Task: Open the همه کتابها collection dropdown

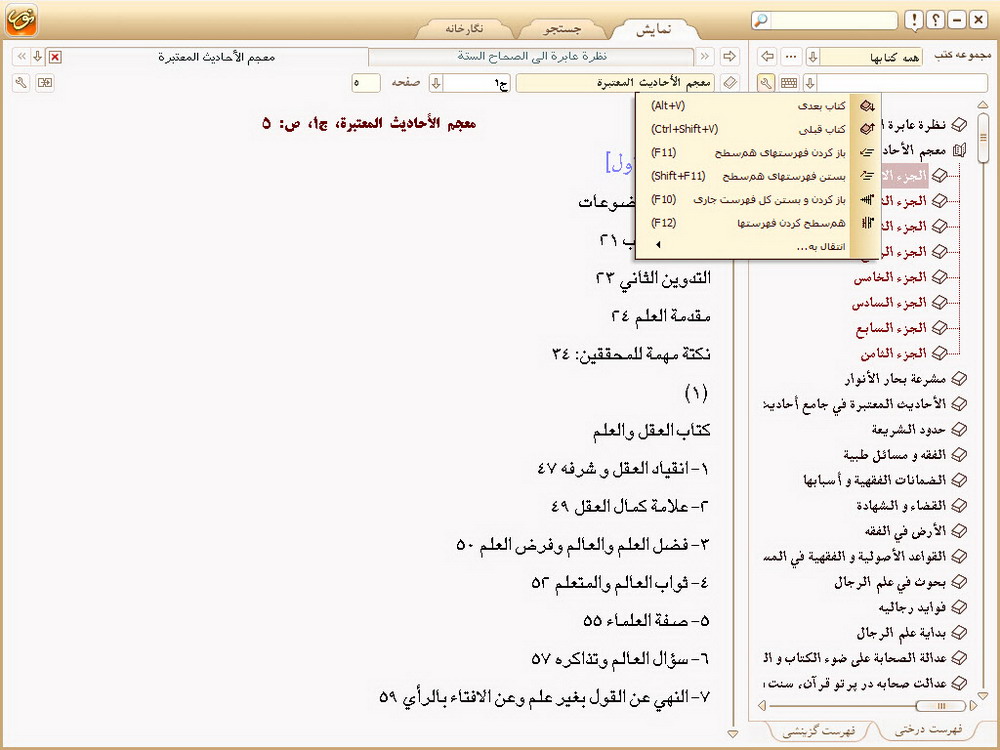Action: click(x=813, y=57)
